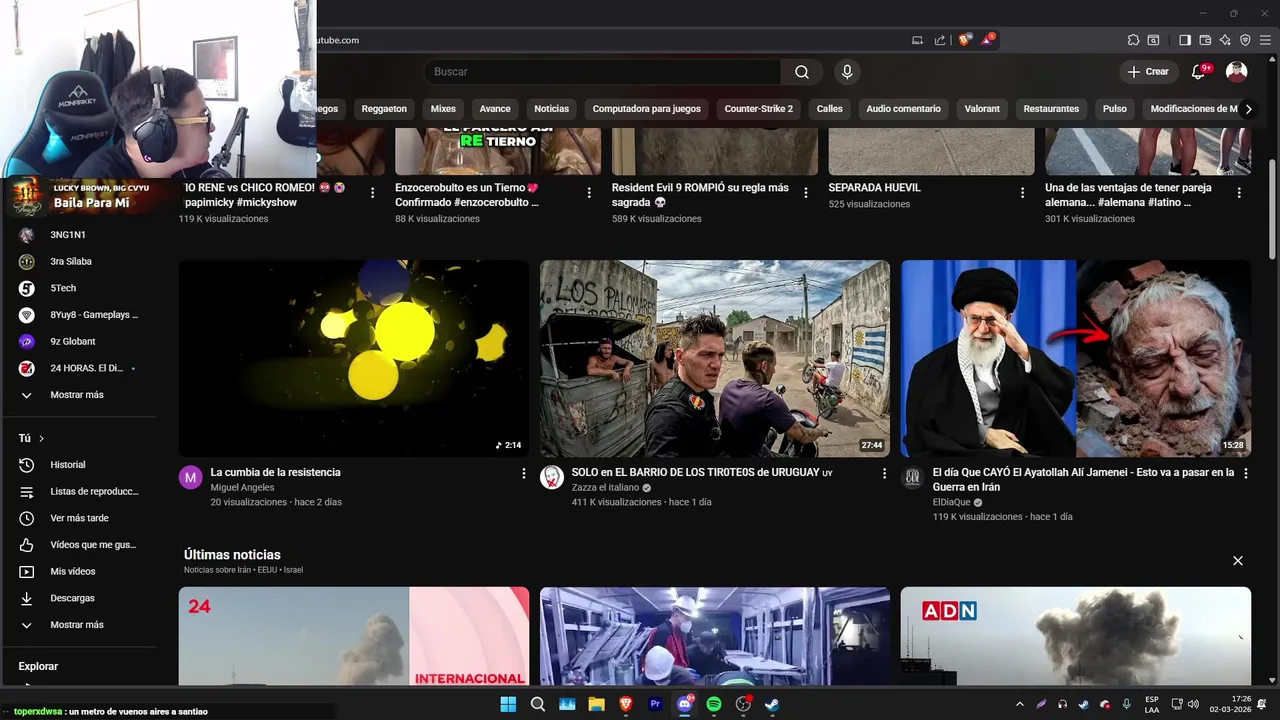The width and height of the screenshot is (1280, 720).
Task: Open options for El día Que CAYÓ video
Action: [1245, 473]
